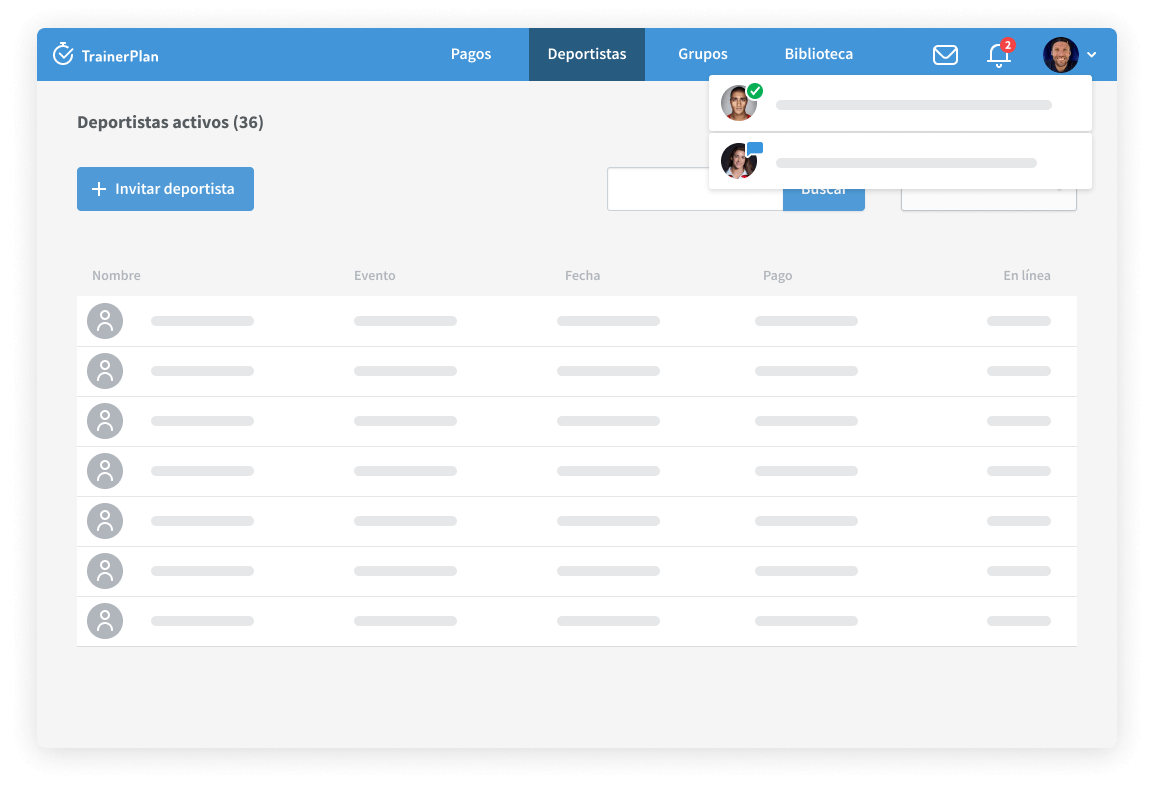Go to the Grupos tab
This screenshot has width=1152, height=792.
point(703,54)
